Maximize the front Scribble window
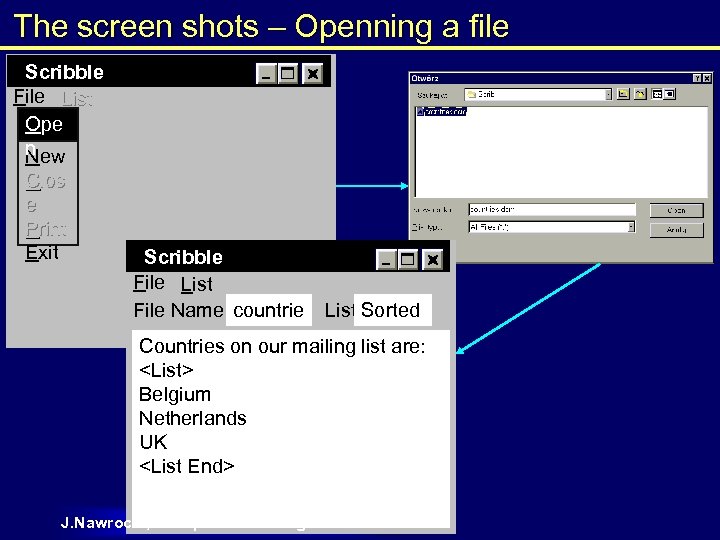The height and width of the screenshot is (540, 720). point(408,259)
